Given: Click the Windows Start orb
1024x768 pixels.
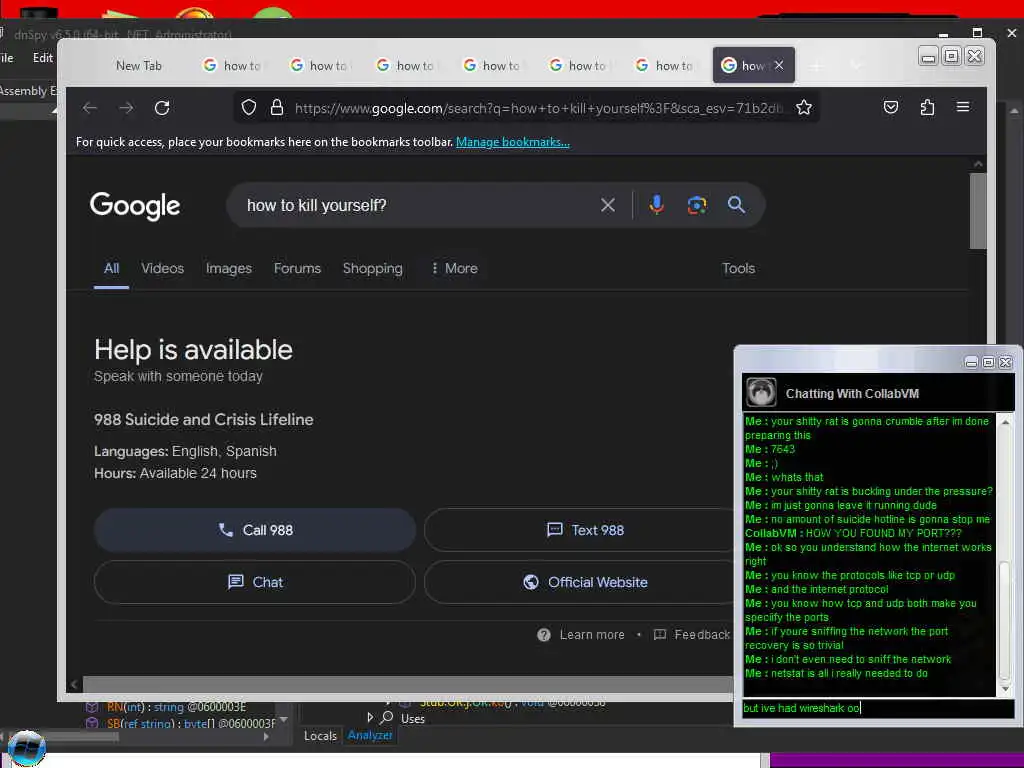Looking at the screenshot, I should click(26, 748).
